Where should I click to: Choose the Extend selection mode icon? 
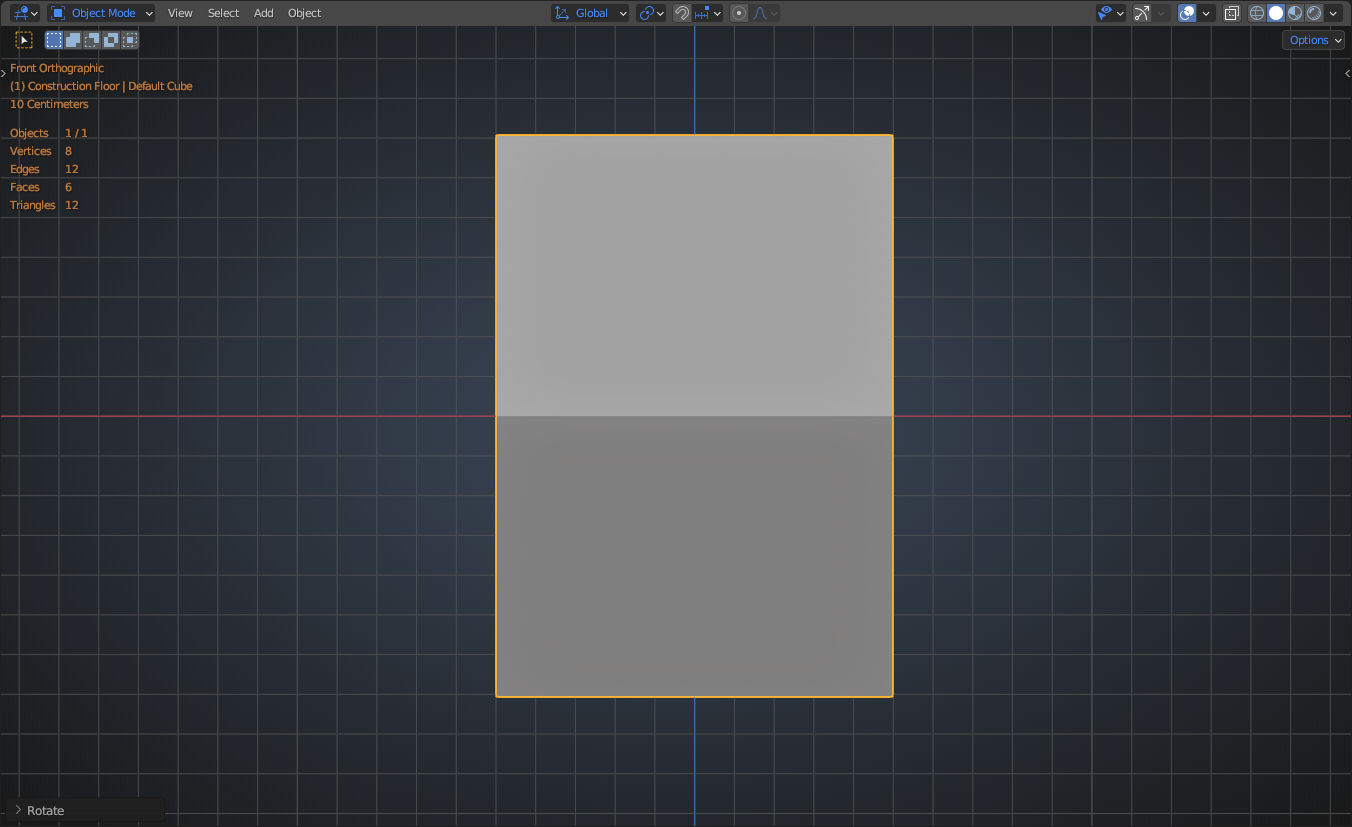tap(73, 40)
